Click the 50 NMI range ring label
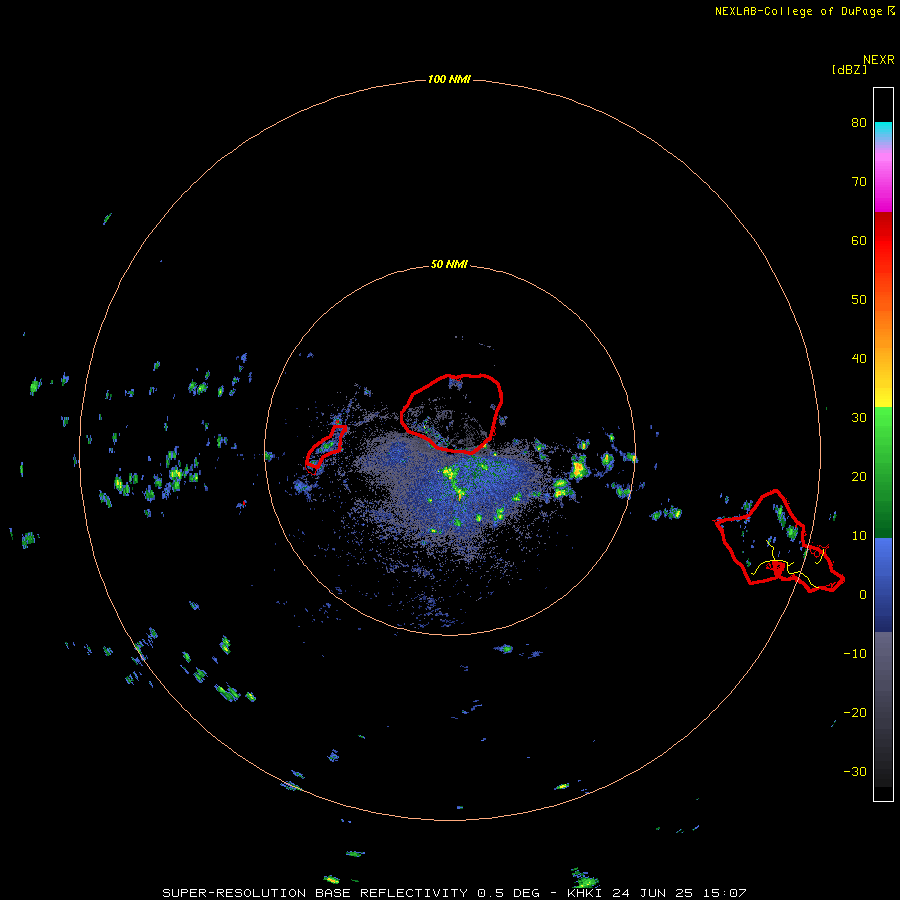Viewport: 900px width, 900px height. coord(449,264)
